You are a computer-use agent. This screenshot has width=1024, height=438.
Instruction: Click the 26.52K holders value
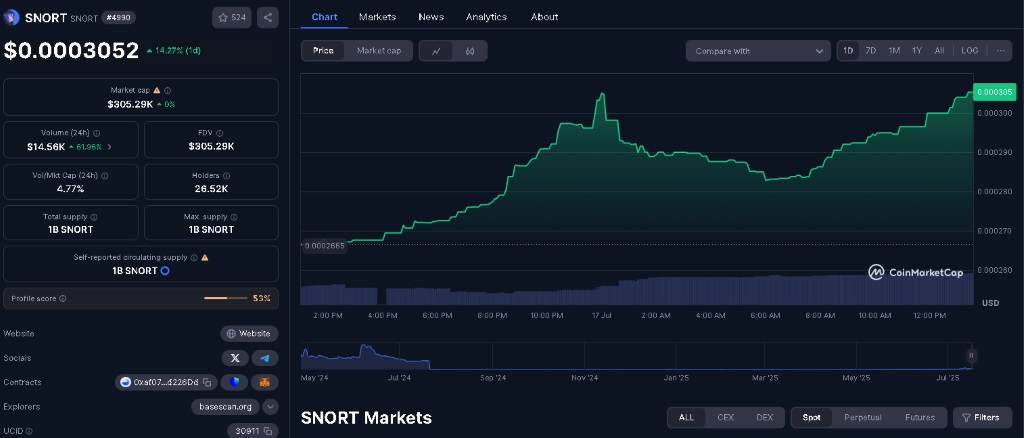211,189
